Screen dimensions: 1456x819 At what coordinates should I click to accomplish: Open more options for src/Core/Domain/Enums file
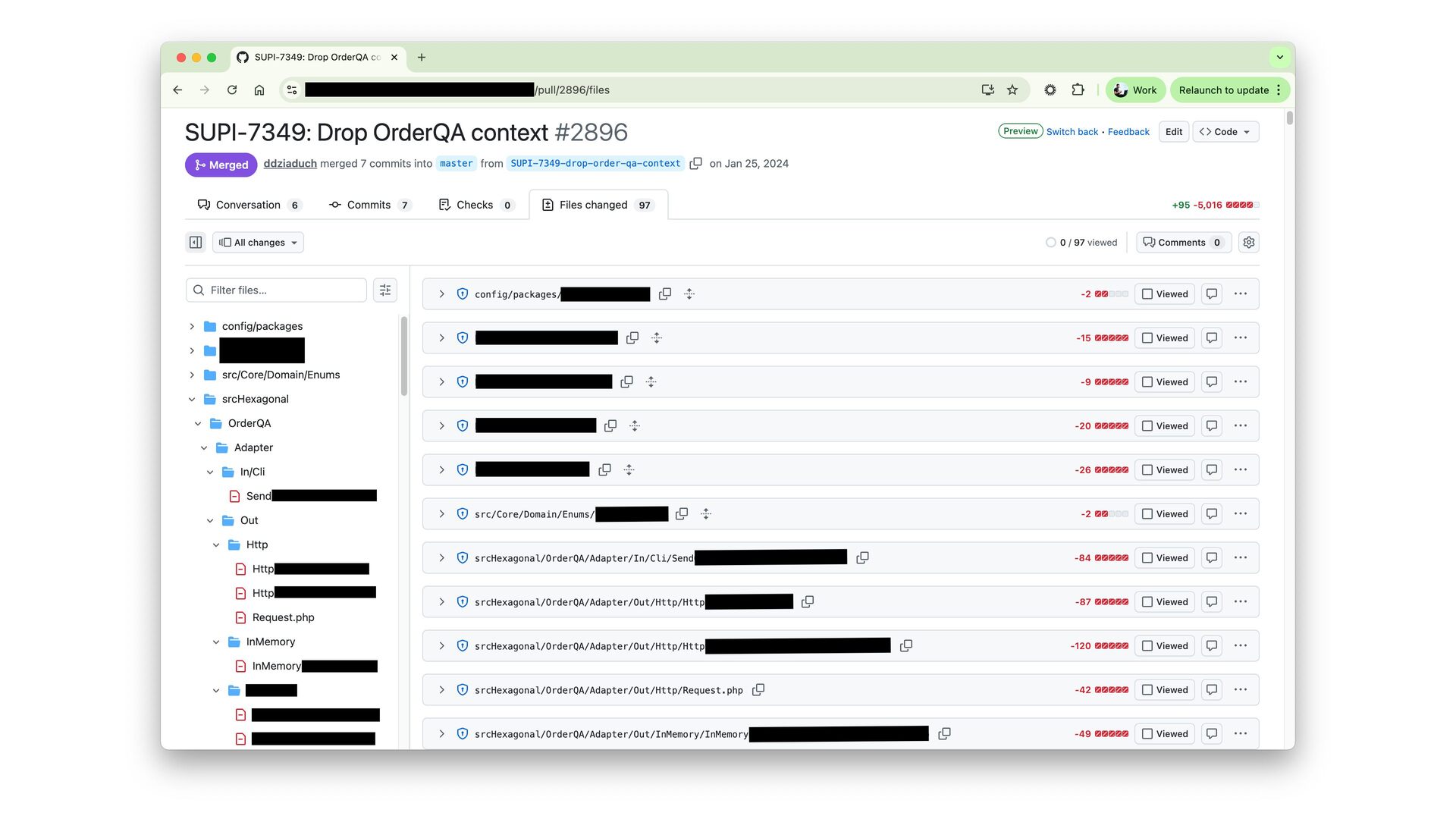click(x=1241, y=514)
